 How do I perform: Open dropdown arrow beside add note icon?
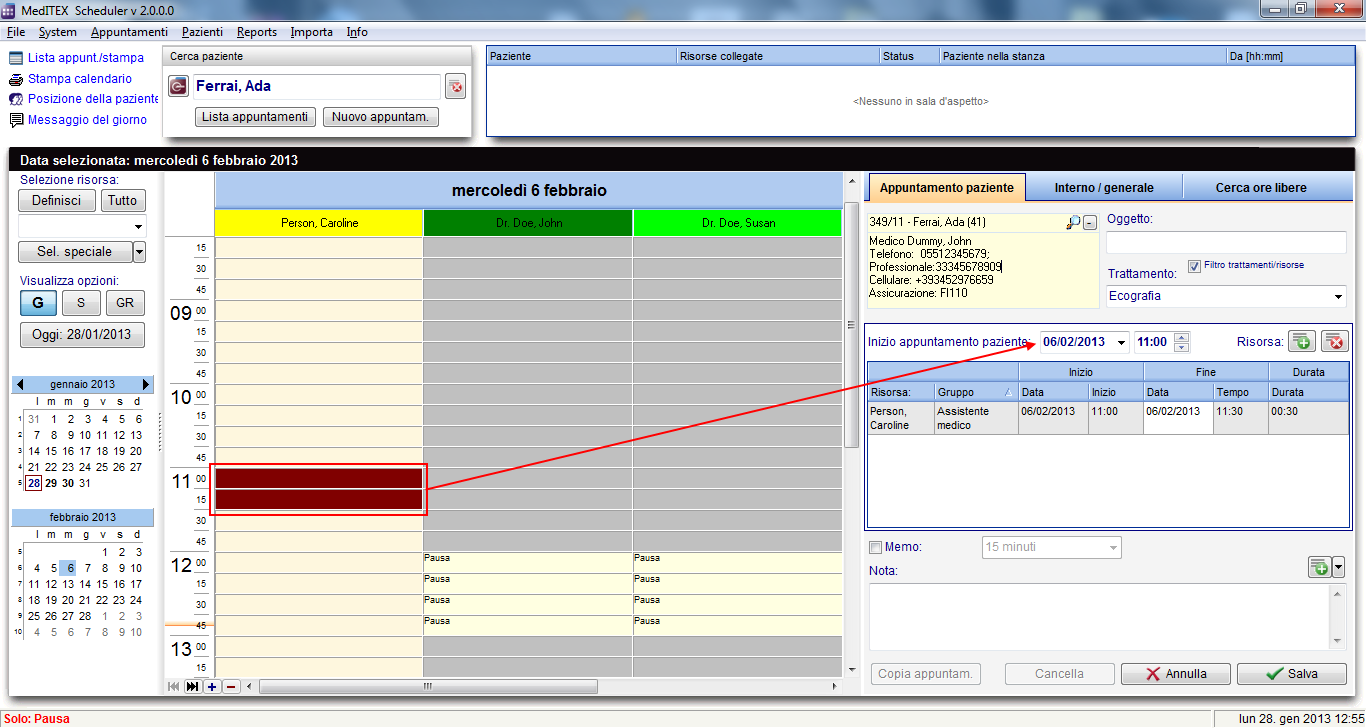(1338, 567)
